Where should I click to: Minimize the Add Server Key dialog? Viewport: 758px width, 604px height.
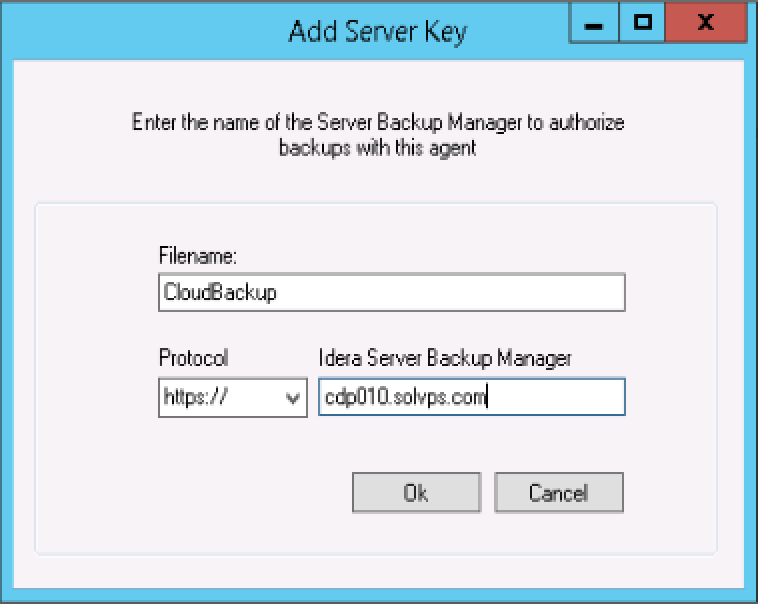(x=594, y=23)
